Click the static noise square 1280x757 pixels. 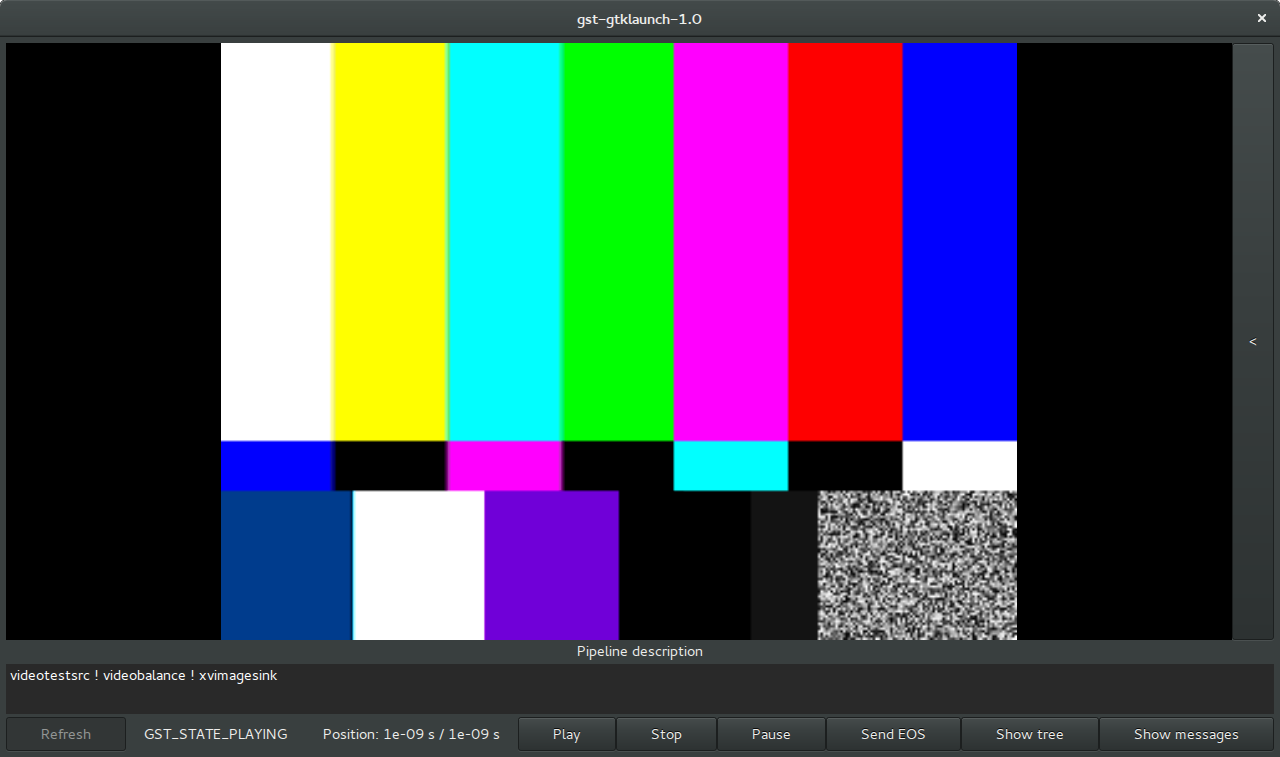coord(917,565)
